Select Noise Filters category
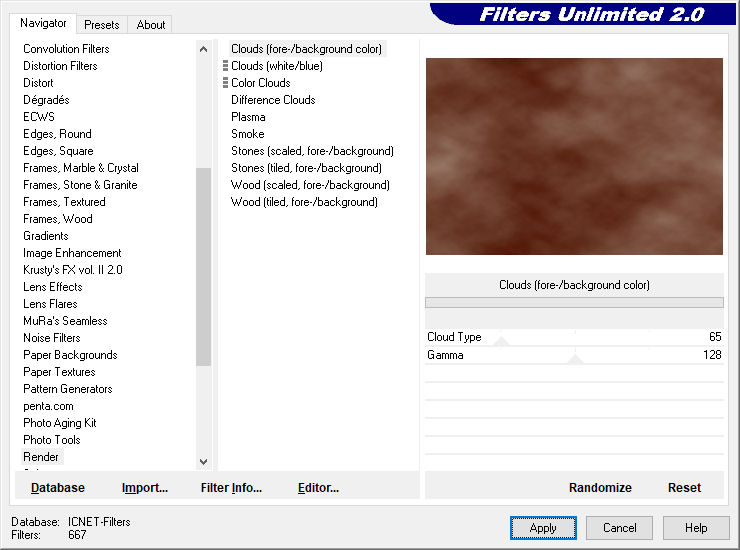This screenshot has width=740, height=550. [x=51, y=338]
